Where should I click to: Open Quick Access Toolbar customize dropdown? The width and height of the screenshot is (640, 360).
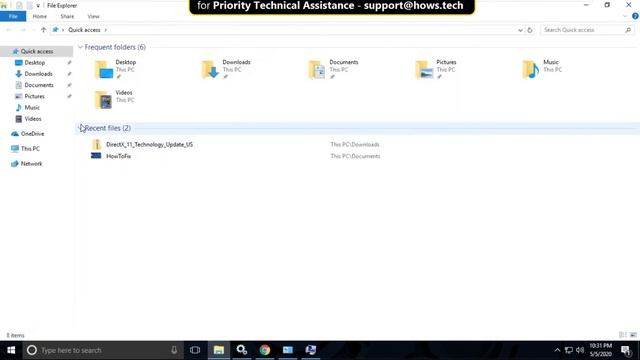click(38, 6)
